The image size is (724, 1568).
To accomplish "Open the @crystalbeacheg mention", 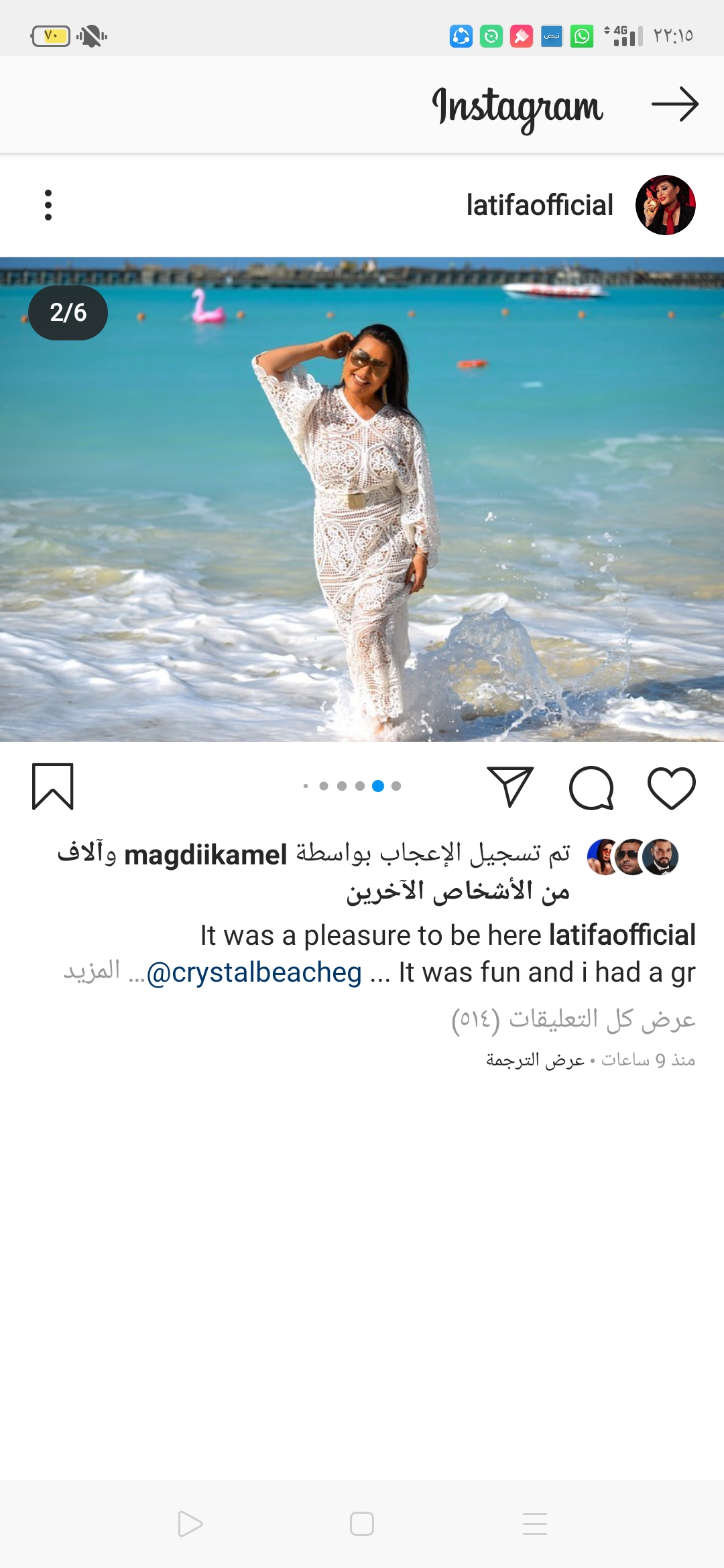I will (x=254, y=972).
